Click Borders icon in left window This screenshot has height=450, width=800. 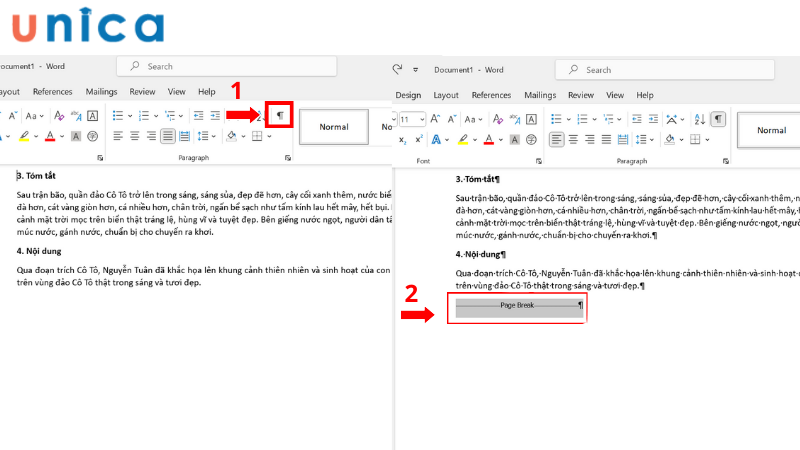pyautogui.click(x=257, y=136)
